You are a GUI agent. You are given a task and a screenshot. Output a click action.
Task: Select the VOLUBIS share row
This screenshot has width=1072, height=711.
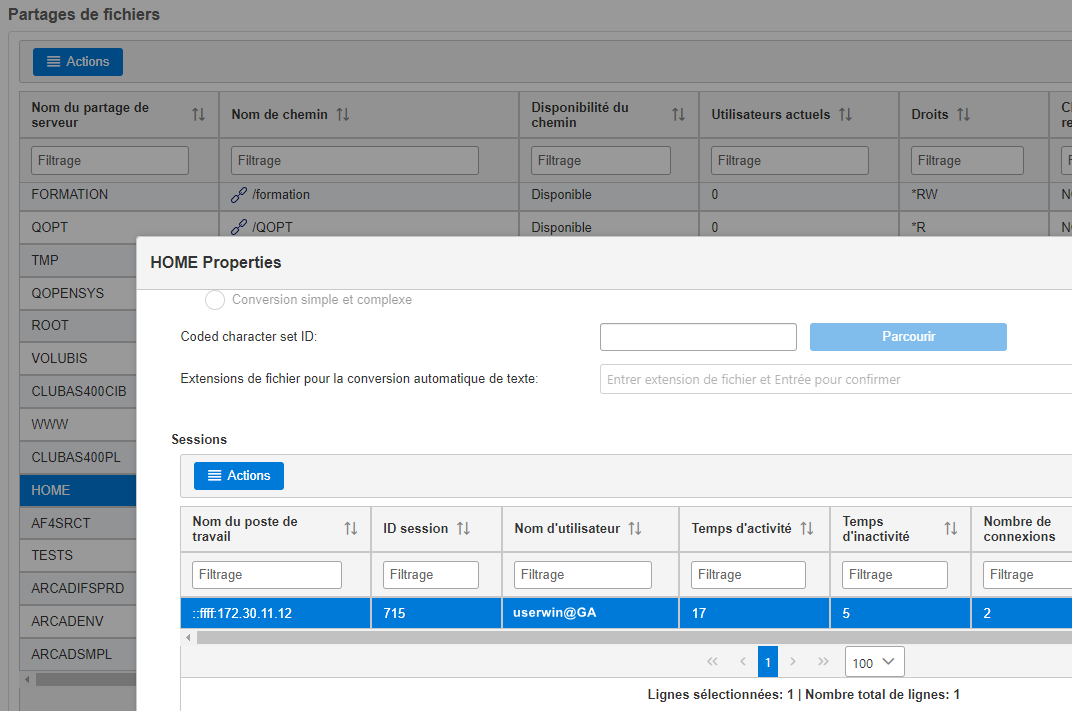[78, 358]
